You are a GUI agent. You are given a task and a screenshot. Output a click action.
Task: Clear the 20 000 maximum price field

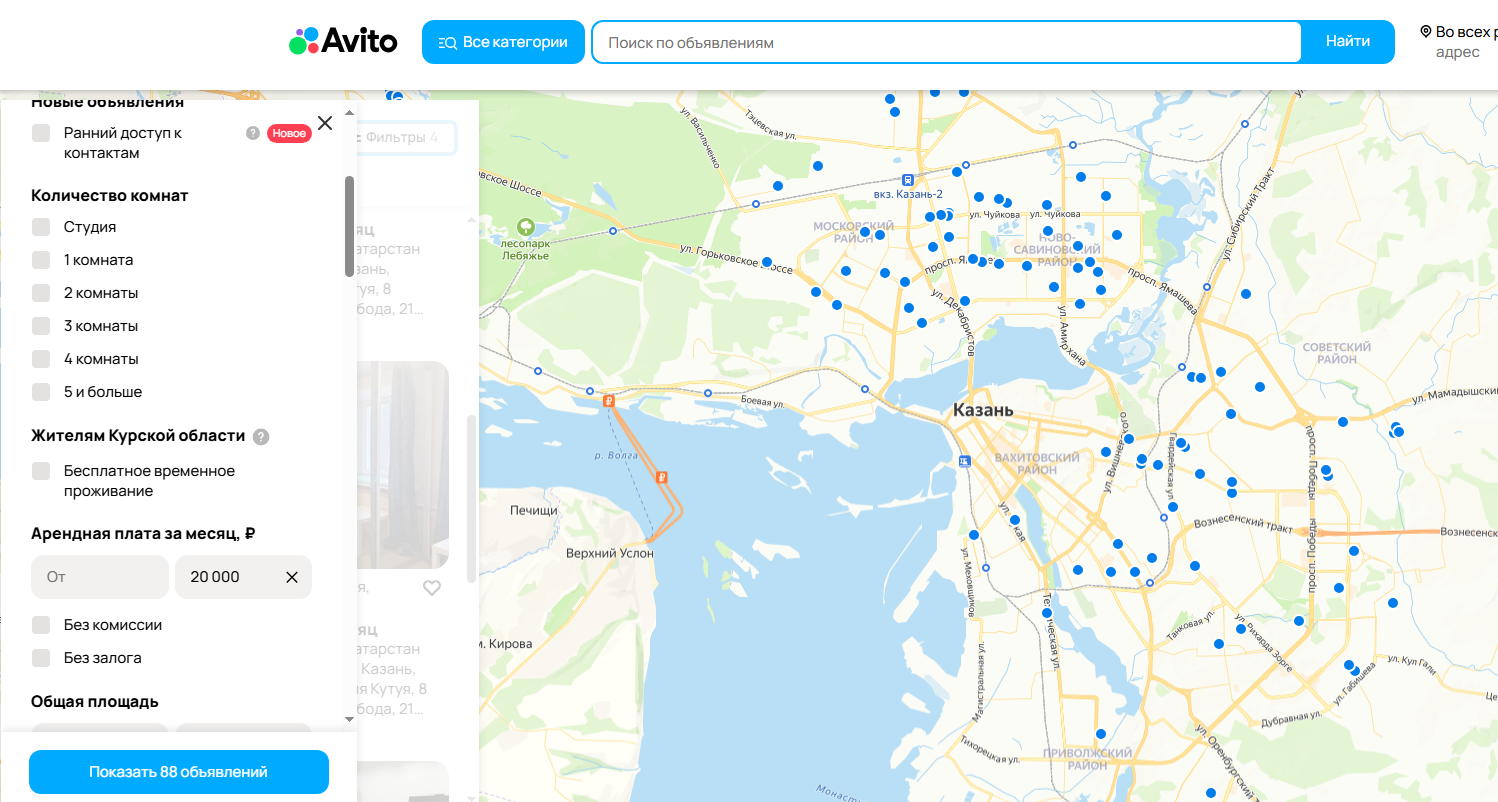(292, 577)
